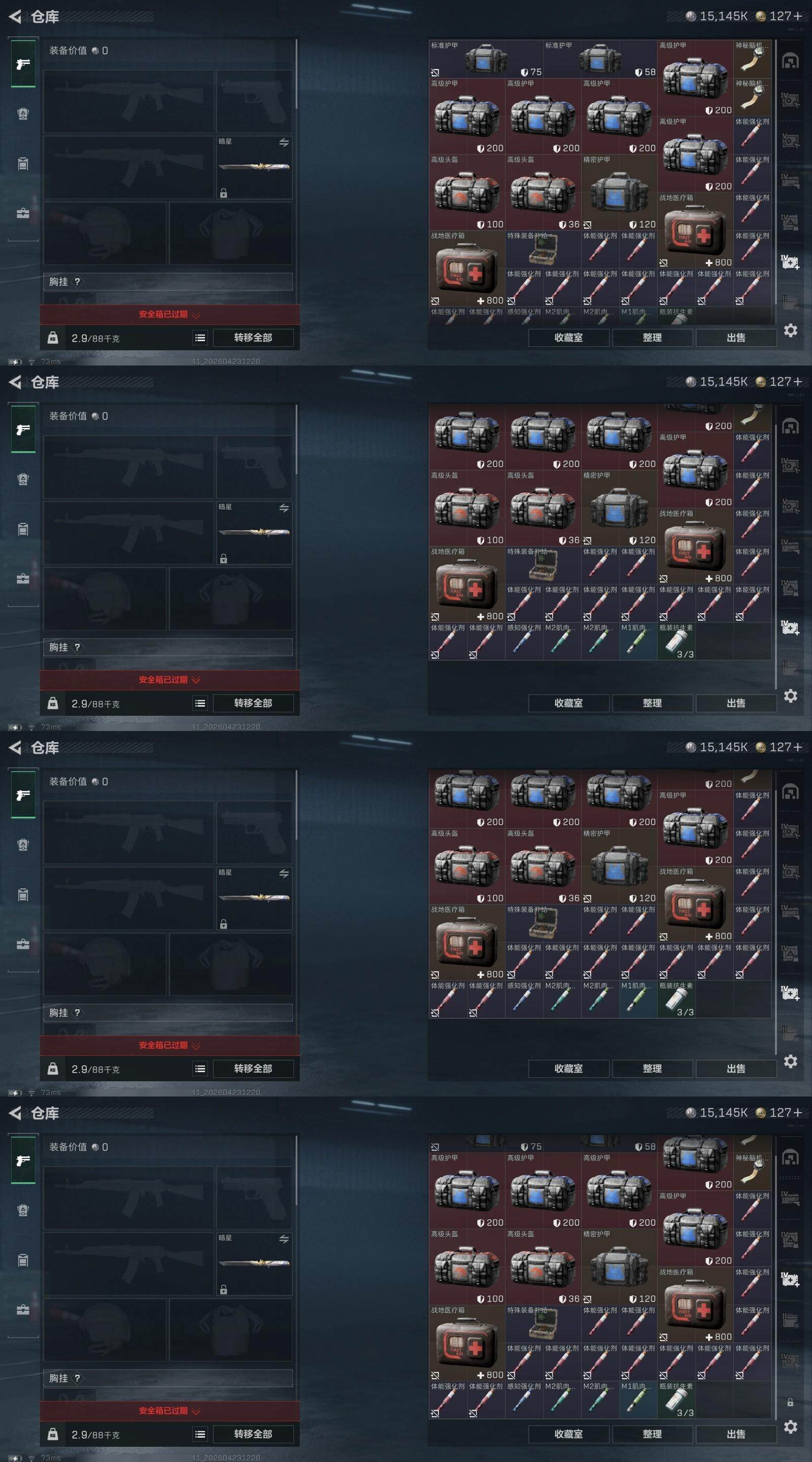Image resolution: width=812 pixels, height=1462 pixels.
Task: Select the dome-shaped storage icon in topmost sidebar
Action: (x=791, y=60)
